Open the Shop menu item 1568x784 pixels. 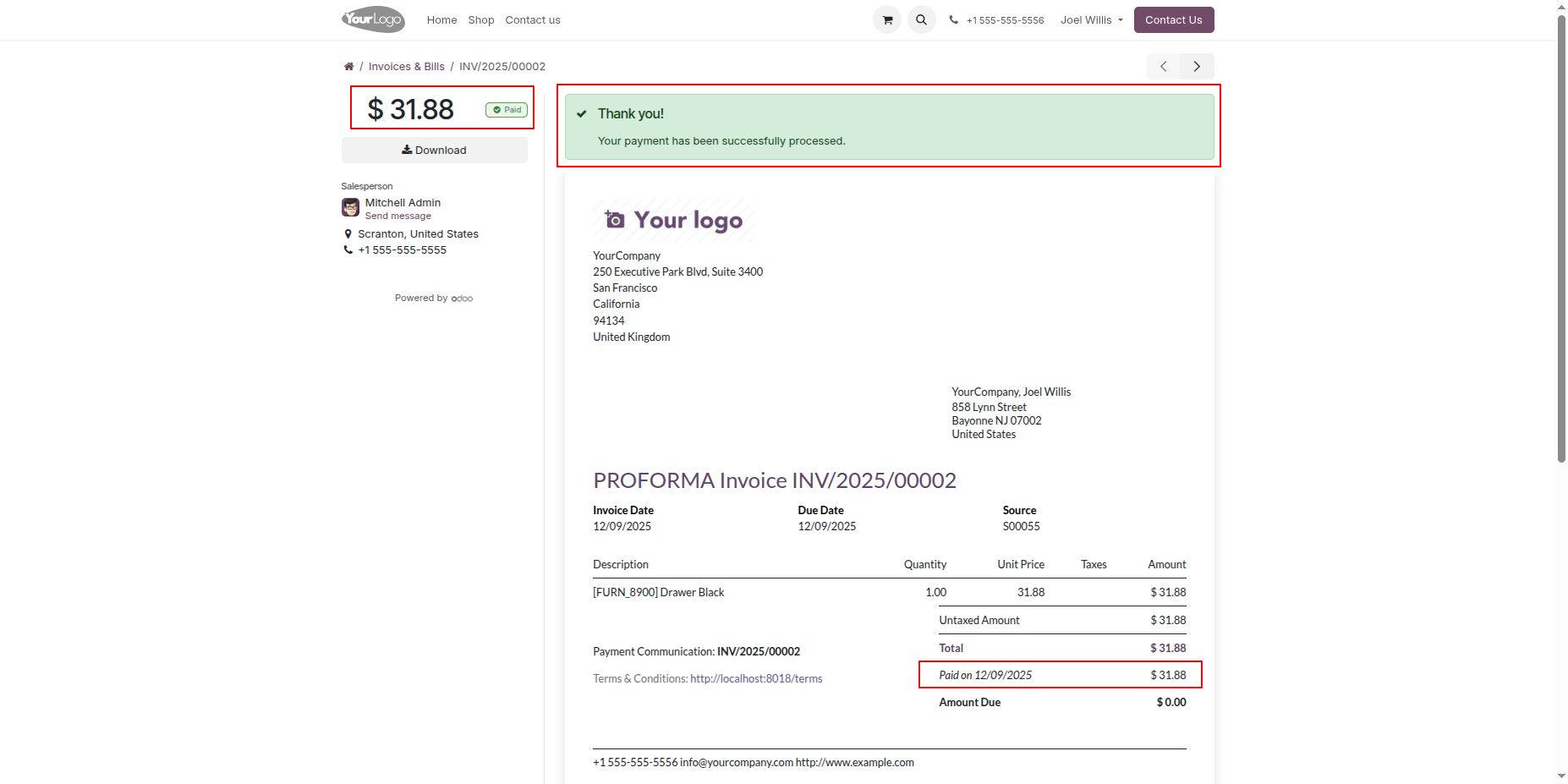pyautogui.click(x=480, y=20)
